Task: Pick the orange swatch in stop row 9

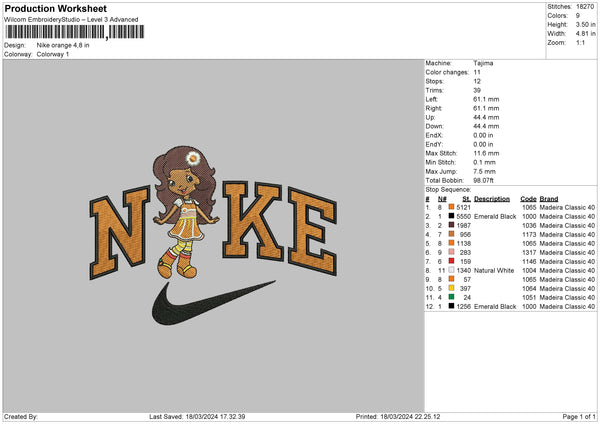Action: pos(452,279)
